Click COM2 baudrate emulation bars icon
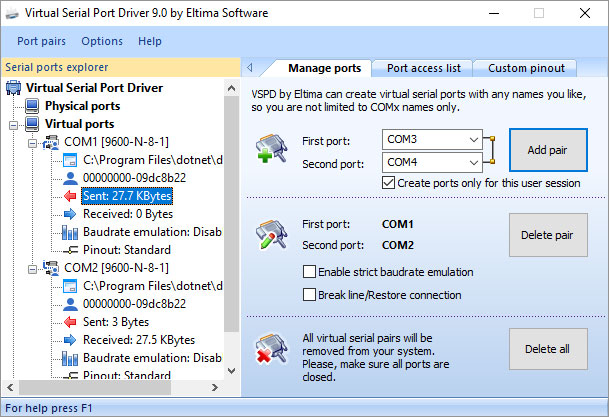Screen dimensions: 609x417 (x=70, y=358)
